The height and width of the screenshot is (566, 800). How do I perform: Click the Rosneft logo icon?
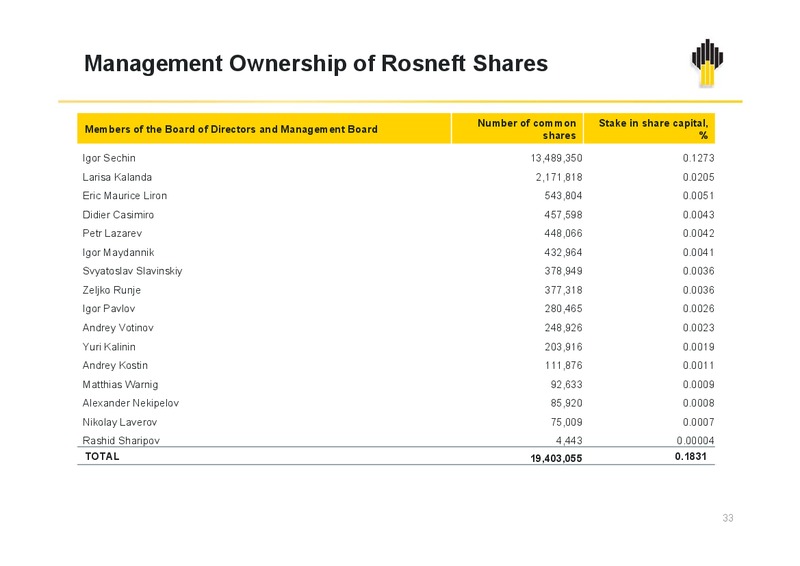[707, 62]
